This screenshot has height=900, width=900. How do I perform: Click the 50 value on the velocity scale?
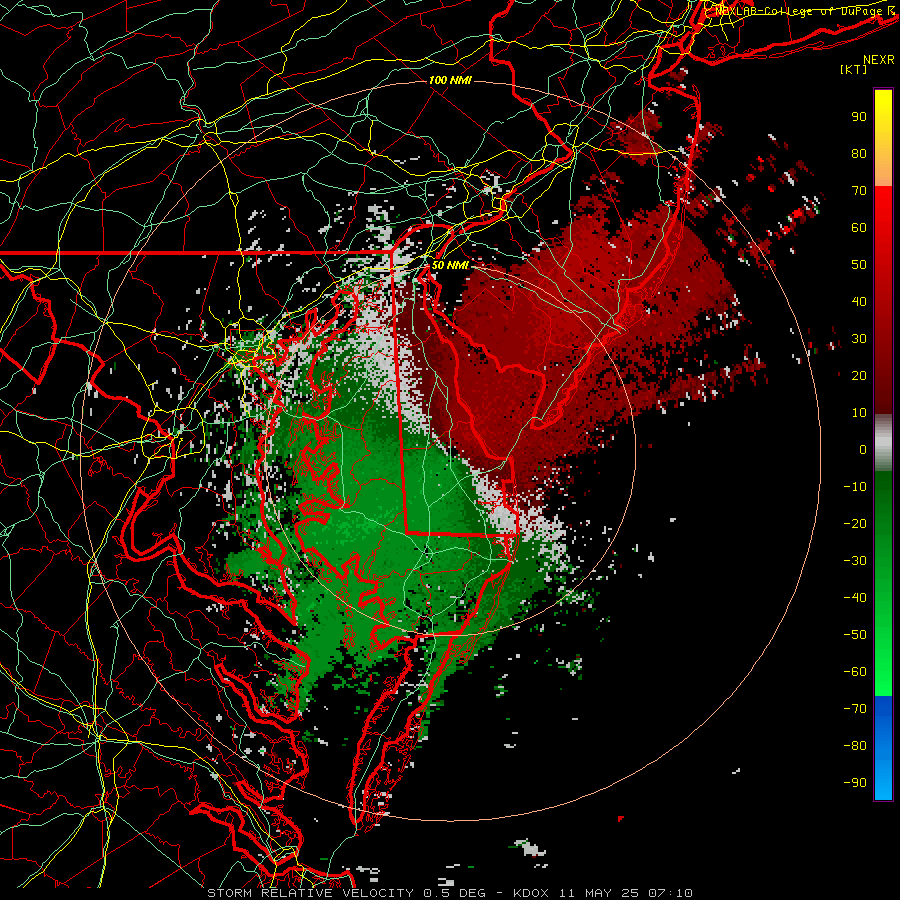click(x=859, y=265)
